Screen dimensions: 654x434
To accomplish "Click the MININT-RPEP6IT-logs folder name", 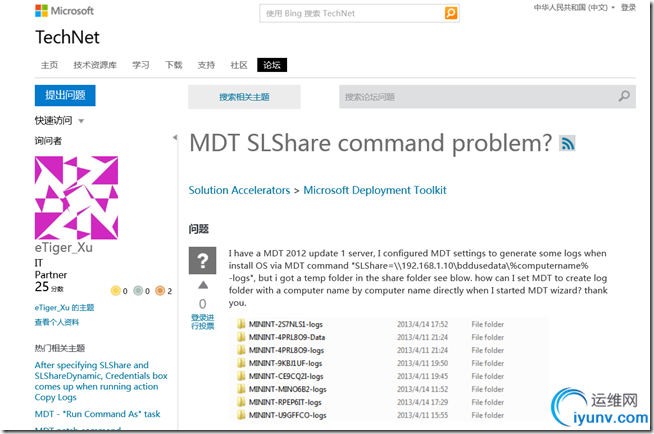I will [285, 402].
